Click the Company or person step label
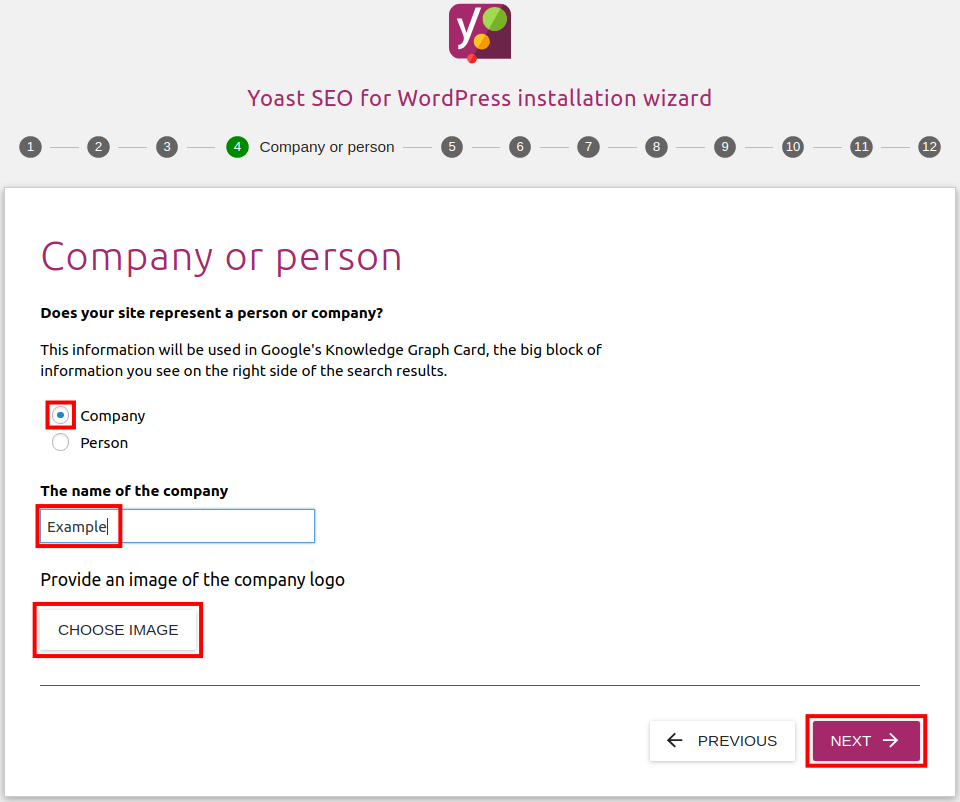This screenshot has width=960, height=802. pyautogui.click(x=327, y=147)
